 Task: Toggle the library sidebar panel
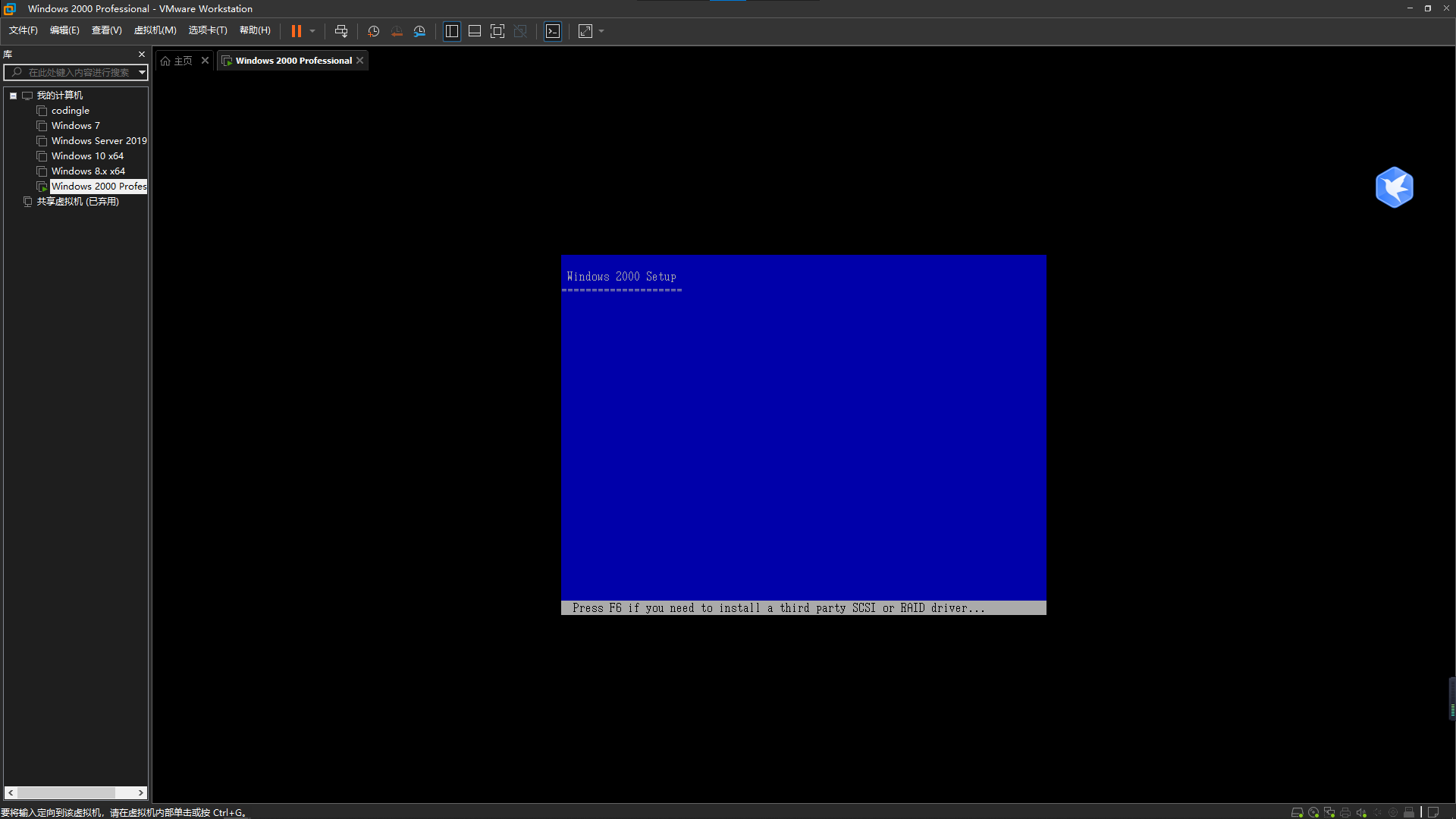[452, 31]
